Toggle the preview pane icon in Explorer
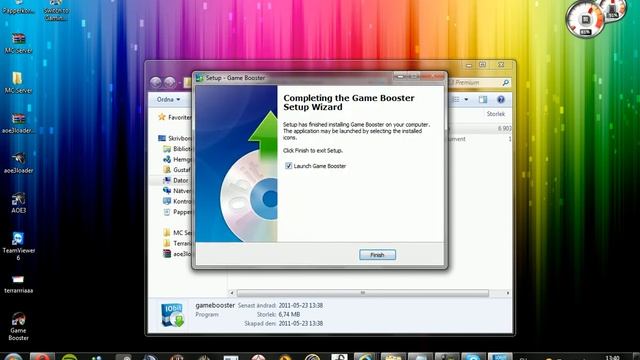 [x=483, y=100]
